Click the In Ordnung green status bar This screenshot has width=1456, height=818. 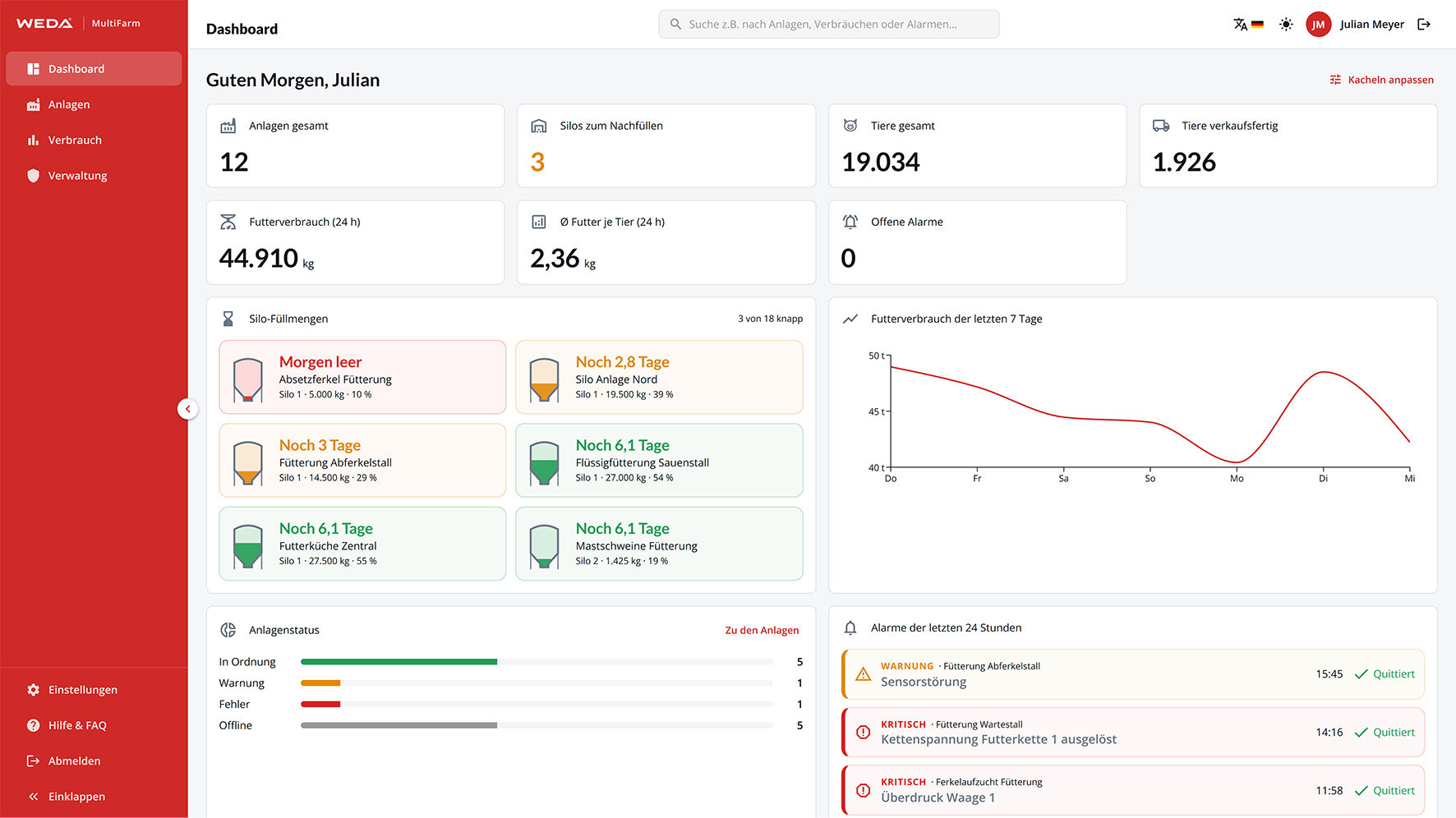coord(399,662)
